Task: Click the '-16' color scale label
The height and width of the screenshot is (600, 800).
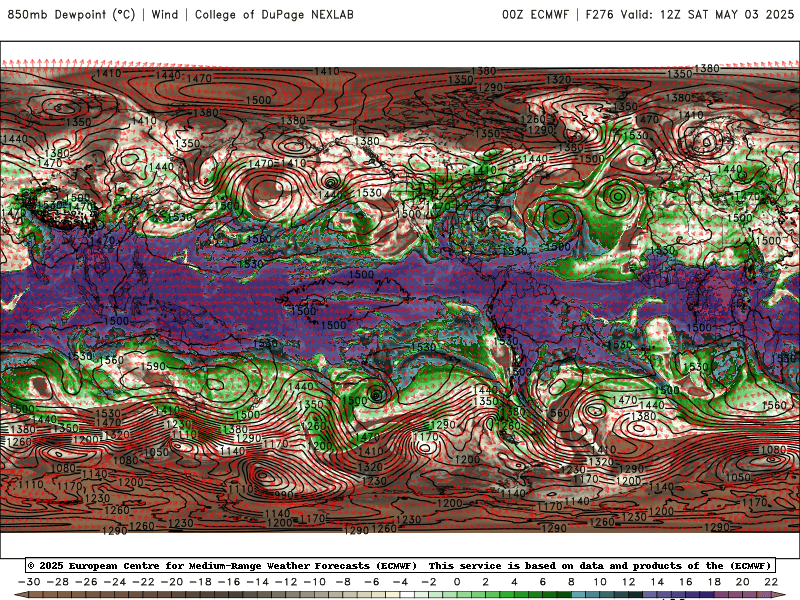Action: [x=229, y=582]
